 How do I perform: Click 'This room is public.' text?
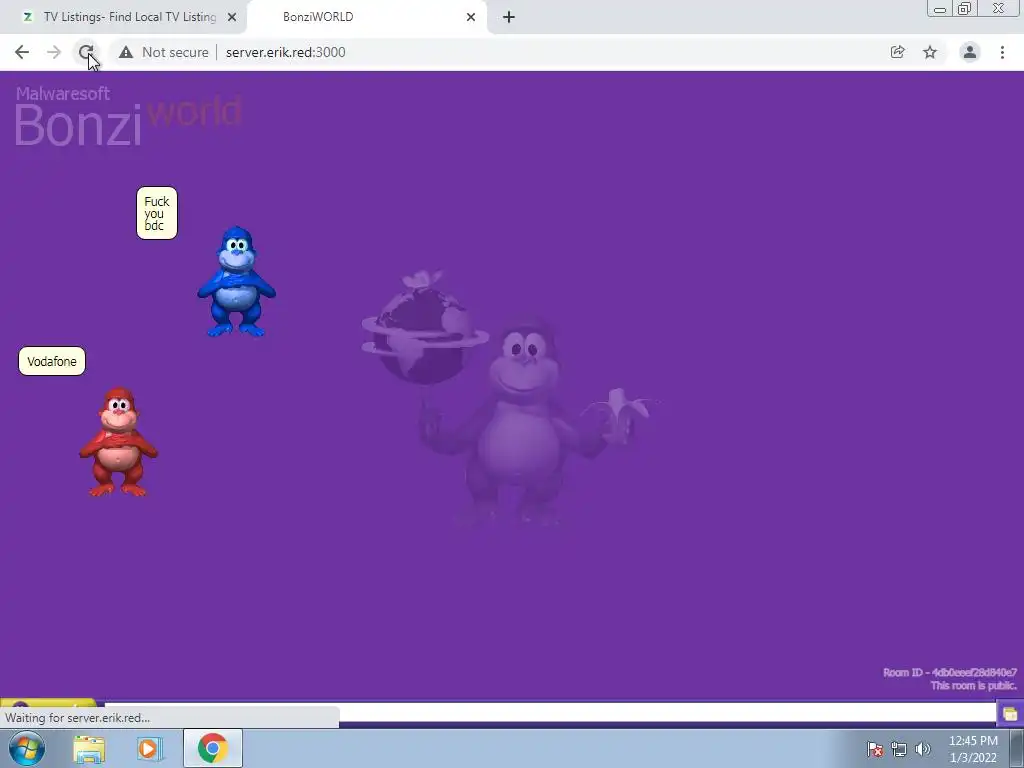pyautogui.click(x=973, y=685)
